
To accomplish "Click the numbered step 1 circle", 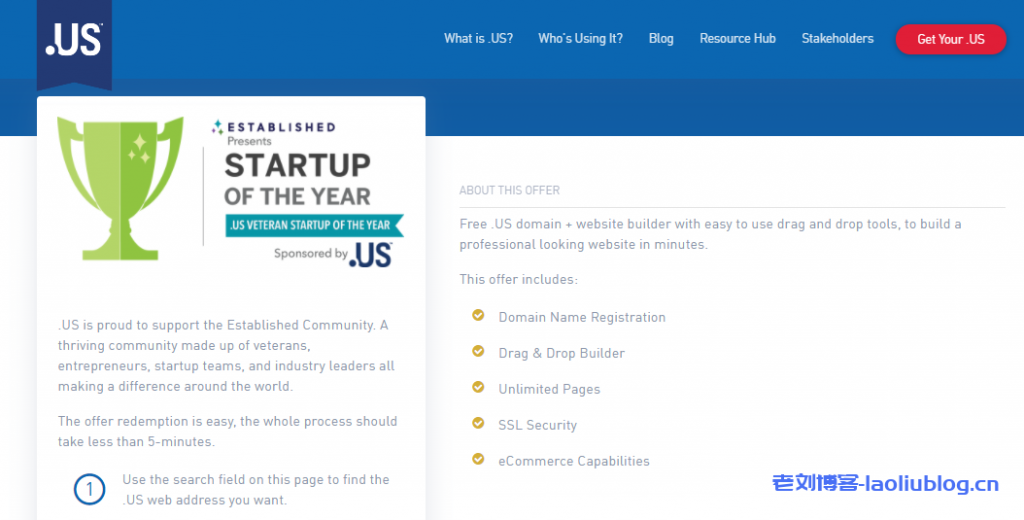I will [x=89, y=490].
